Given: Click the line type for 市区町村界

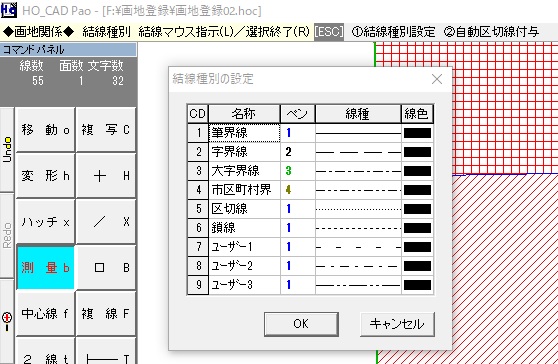Looking at the screenshot, I should coord(358,190).
